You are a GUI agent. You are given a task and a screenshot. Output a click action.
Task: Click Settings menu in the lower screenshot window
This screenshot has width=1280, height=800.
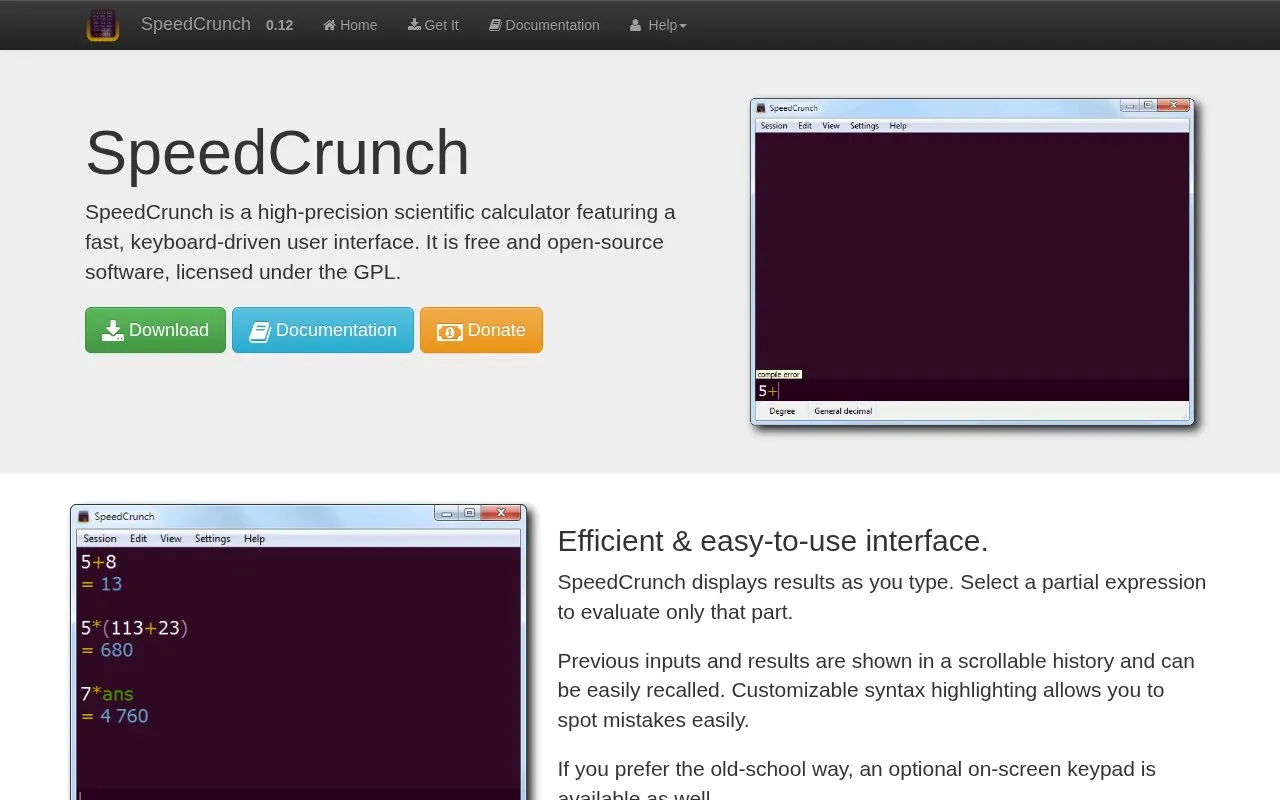pos(212,538)
